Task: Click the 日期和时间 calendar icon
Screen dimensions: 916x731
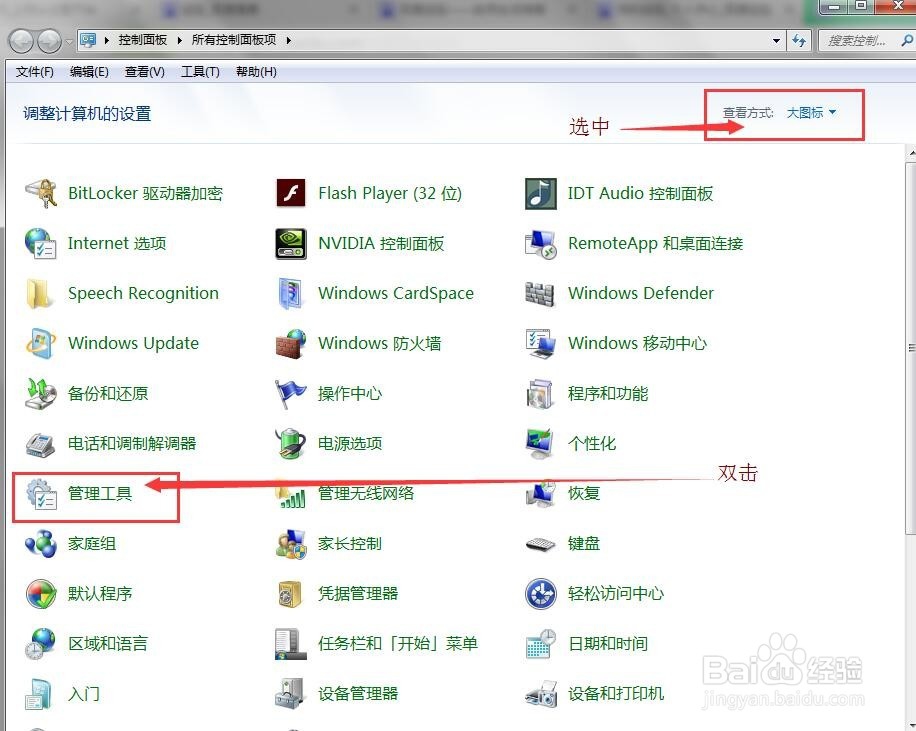Action: pos(540,645)
